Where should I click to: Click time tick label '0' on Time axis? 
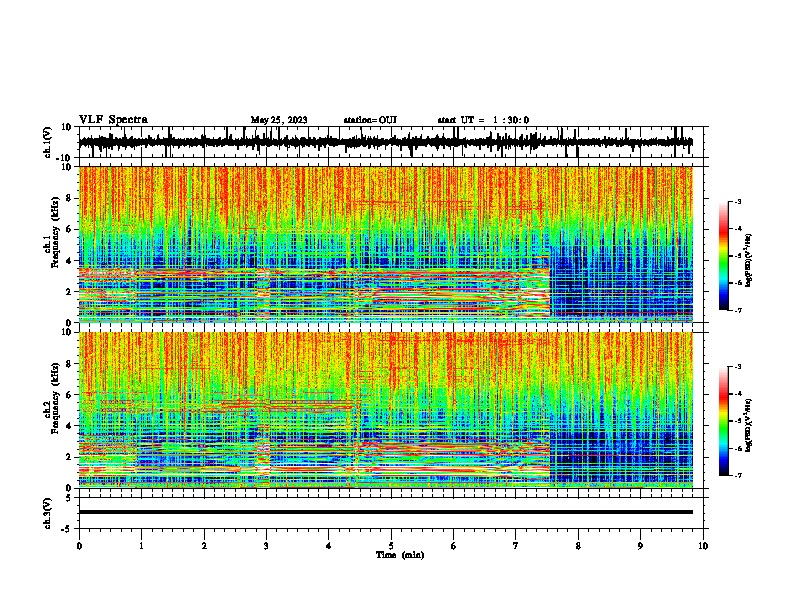(x=79, y=546)
